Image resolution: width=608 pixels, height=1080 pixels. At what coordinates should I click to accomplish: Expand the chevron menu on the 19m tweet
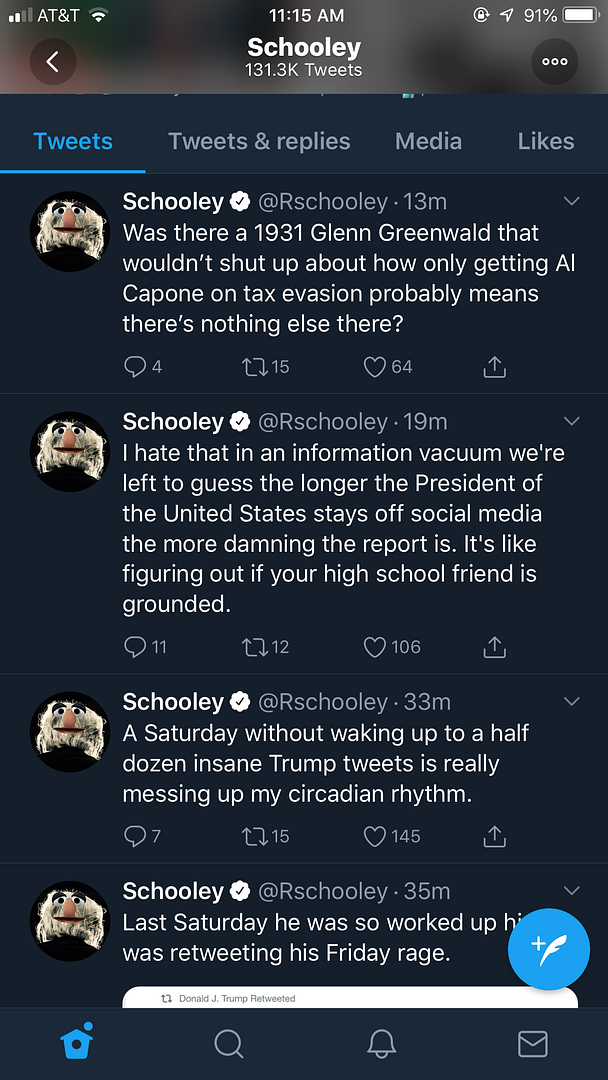click(572, 421)
